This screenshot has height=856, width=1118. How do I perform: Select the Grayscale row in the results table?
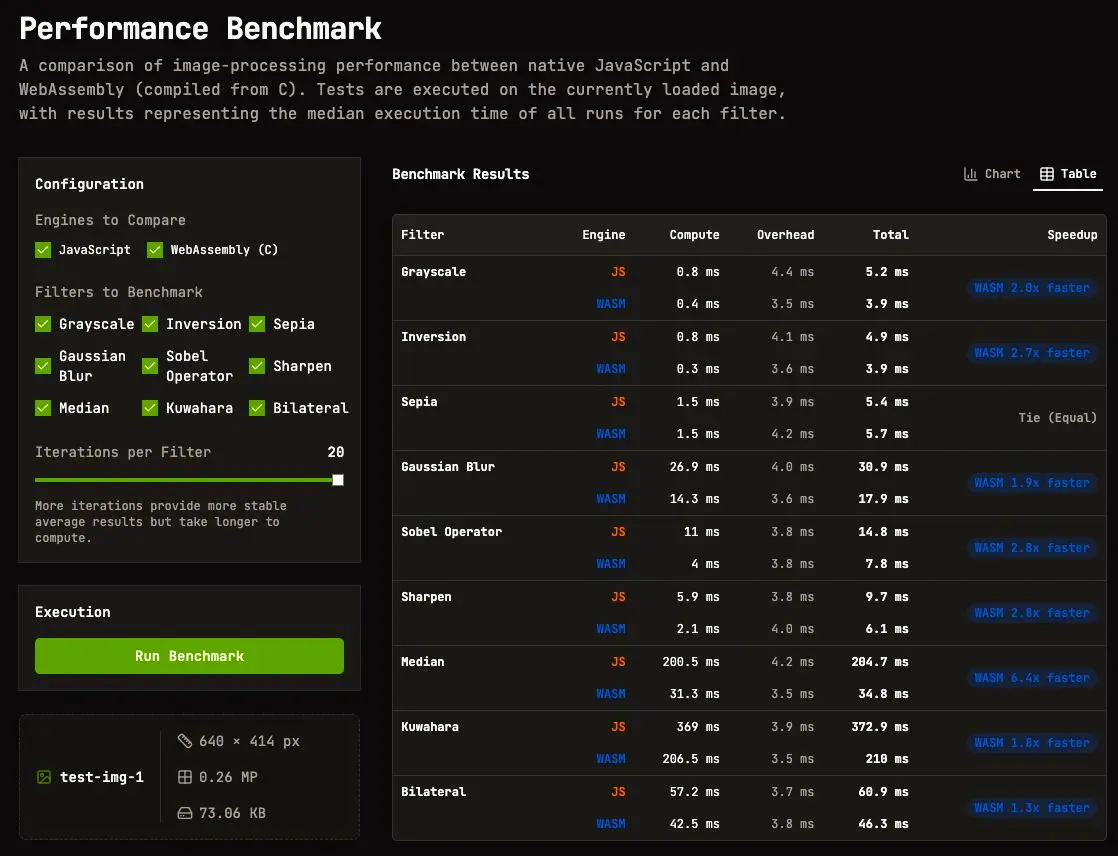pyautogui.click(x=700, y=287)
